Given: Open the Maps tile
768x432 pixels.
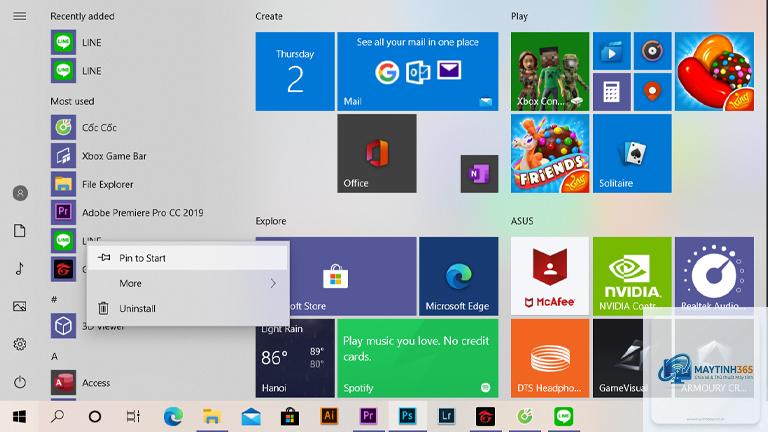Looking at the screenshot, I should 652,92.
